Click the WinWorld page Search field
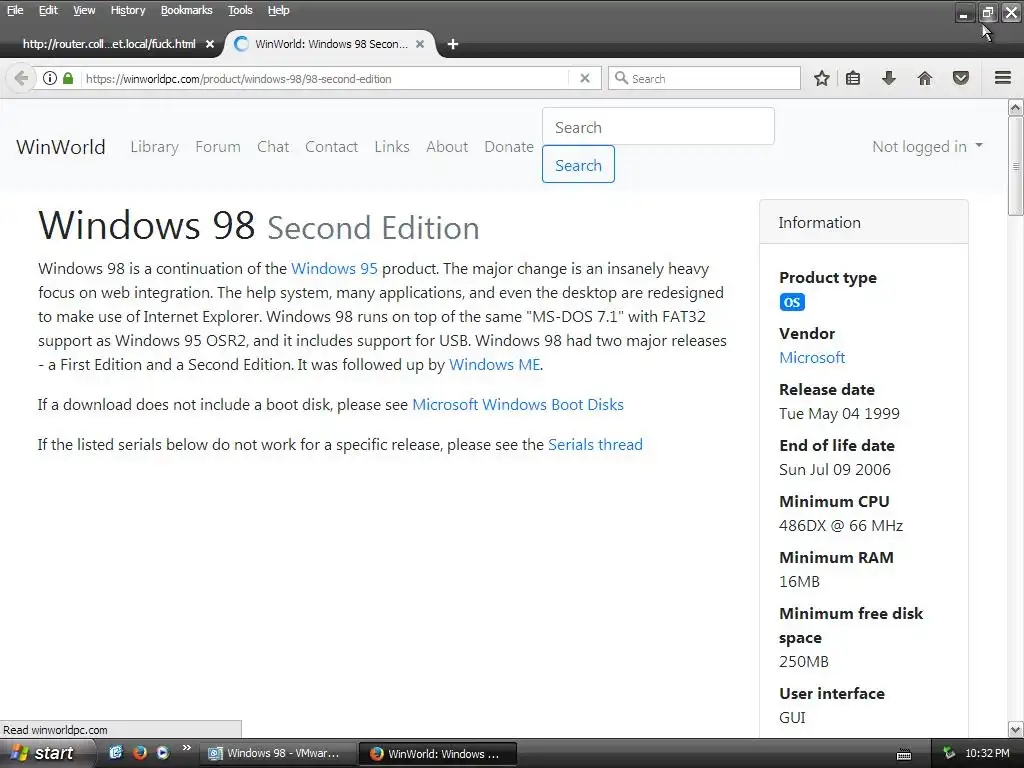Viewport: 1024px width, 768px height. (658, 127)
